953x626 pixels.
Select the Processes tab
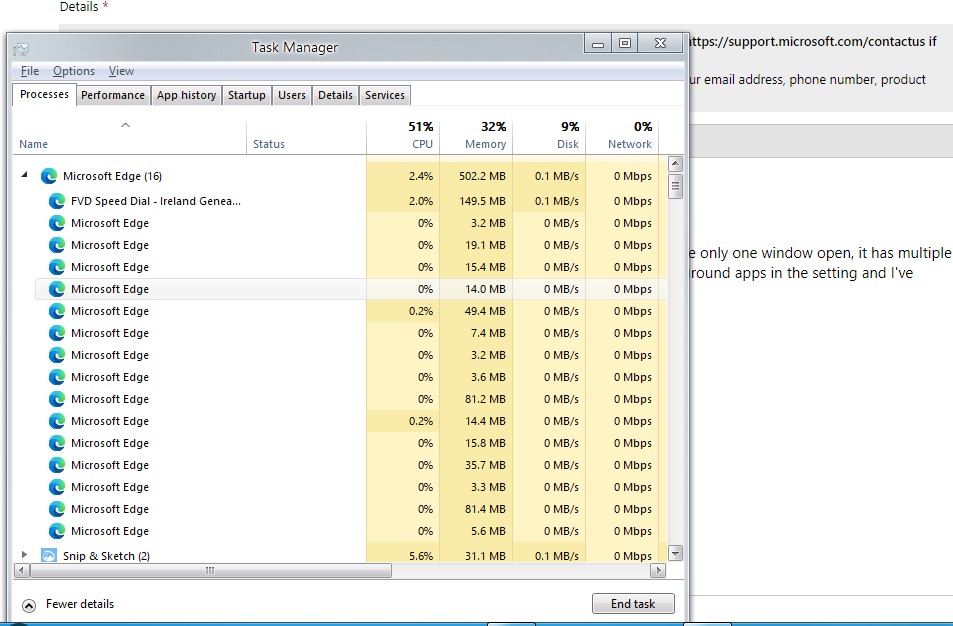[44, 94]
